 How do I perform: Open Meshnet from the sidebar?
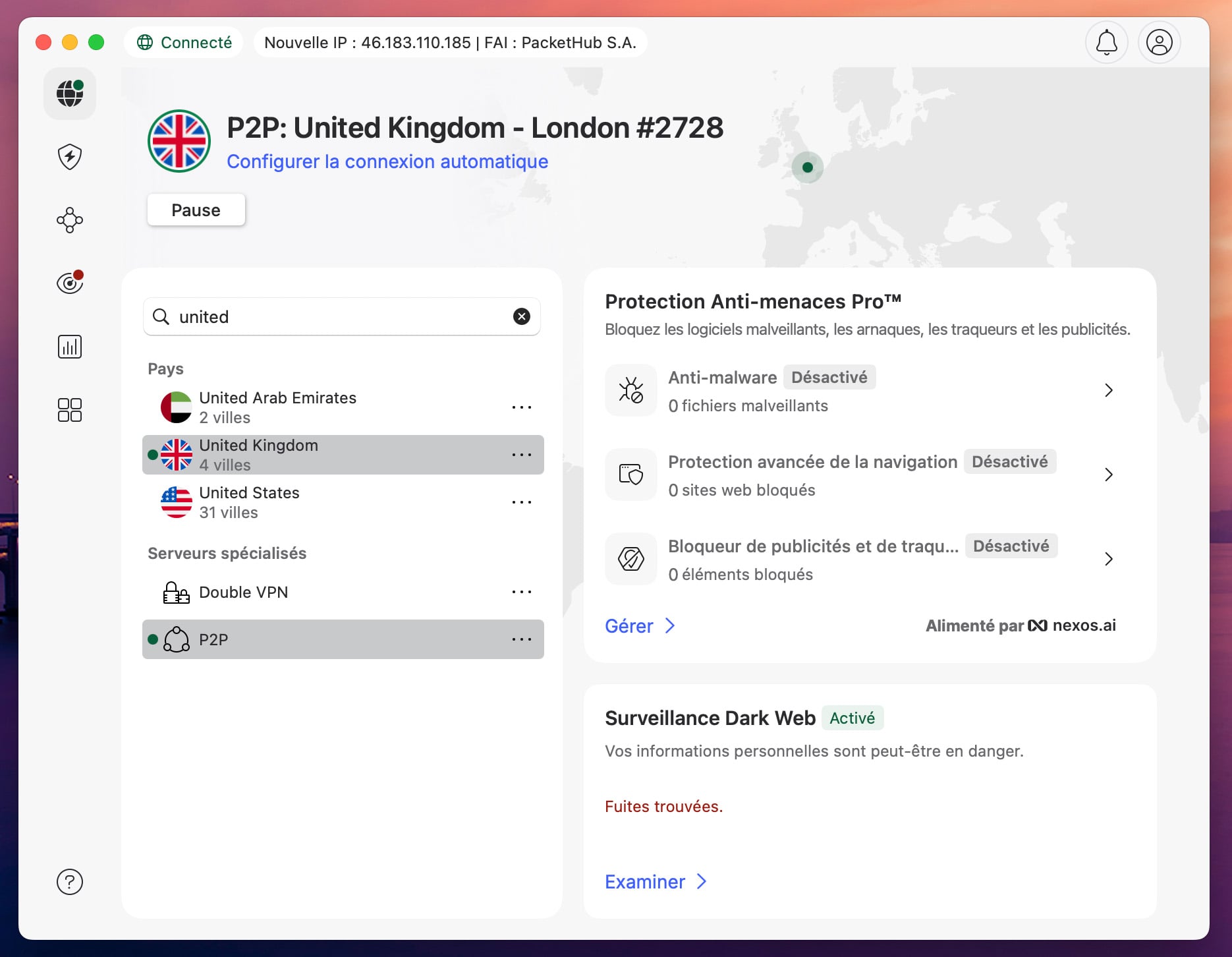coord(69,219)
